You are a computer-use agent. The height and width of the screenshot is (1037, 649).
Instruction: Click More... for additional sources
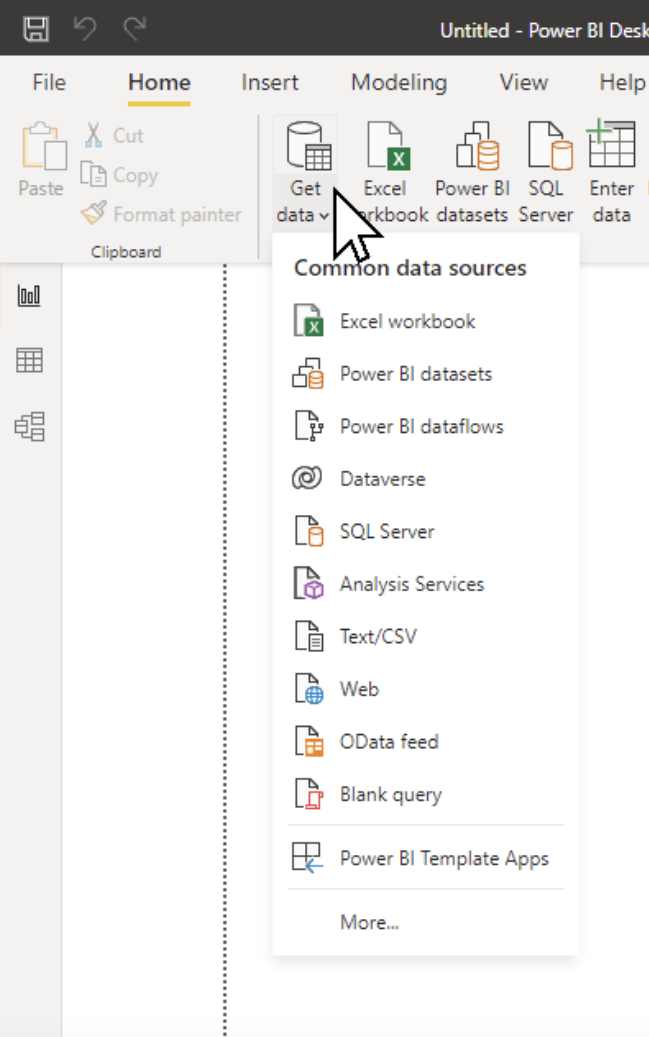[x=426, y=922]
